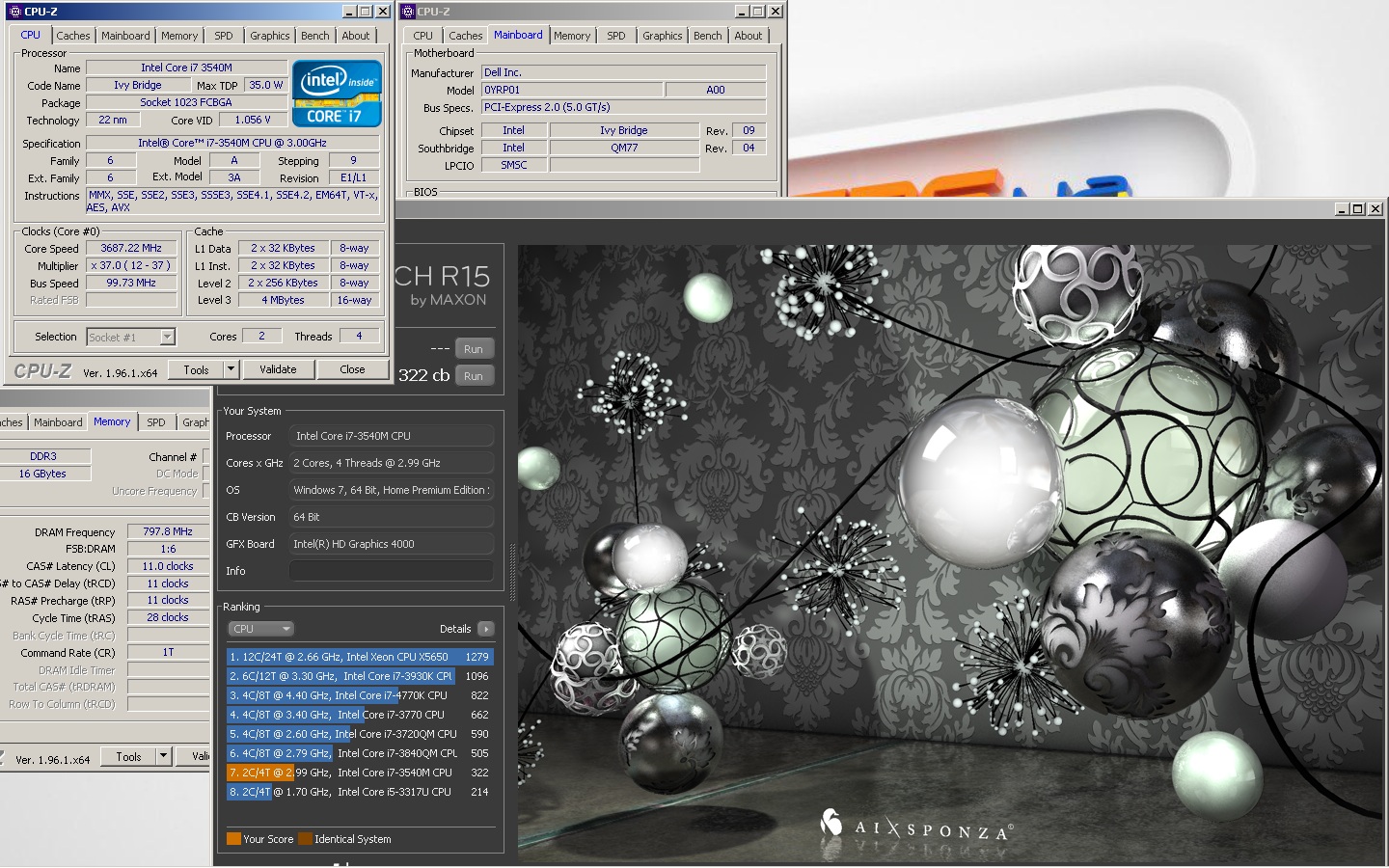Viewport: 1389px width, 868px height.
Task: Run the CPU test next to 322 cb
Action: pos(473,376)
